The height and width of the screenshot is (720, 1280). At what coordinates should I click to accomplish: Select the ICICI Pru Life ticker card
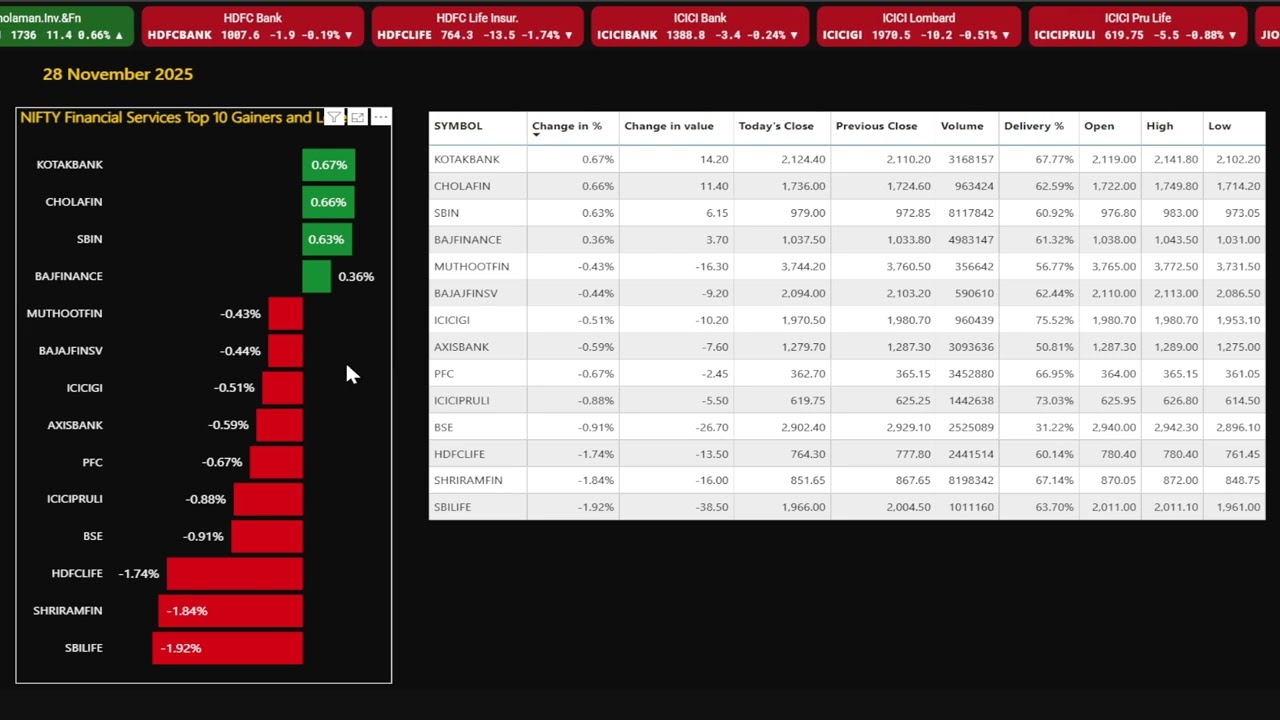click(x=1138, y=27)
